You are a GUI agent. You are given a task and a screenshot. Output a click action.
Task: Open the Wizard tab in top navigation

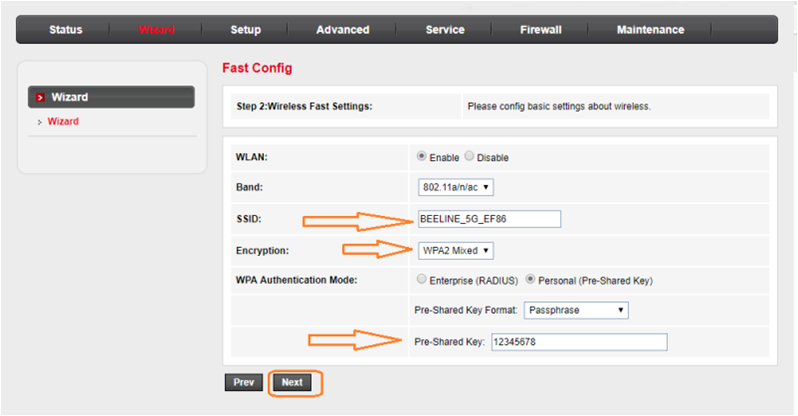click(156, 30)
